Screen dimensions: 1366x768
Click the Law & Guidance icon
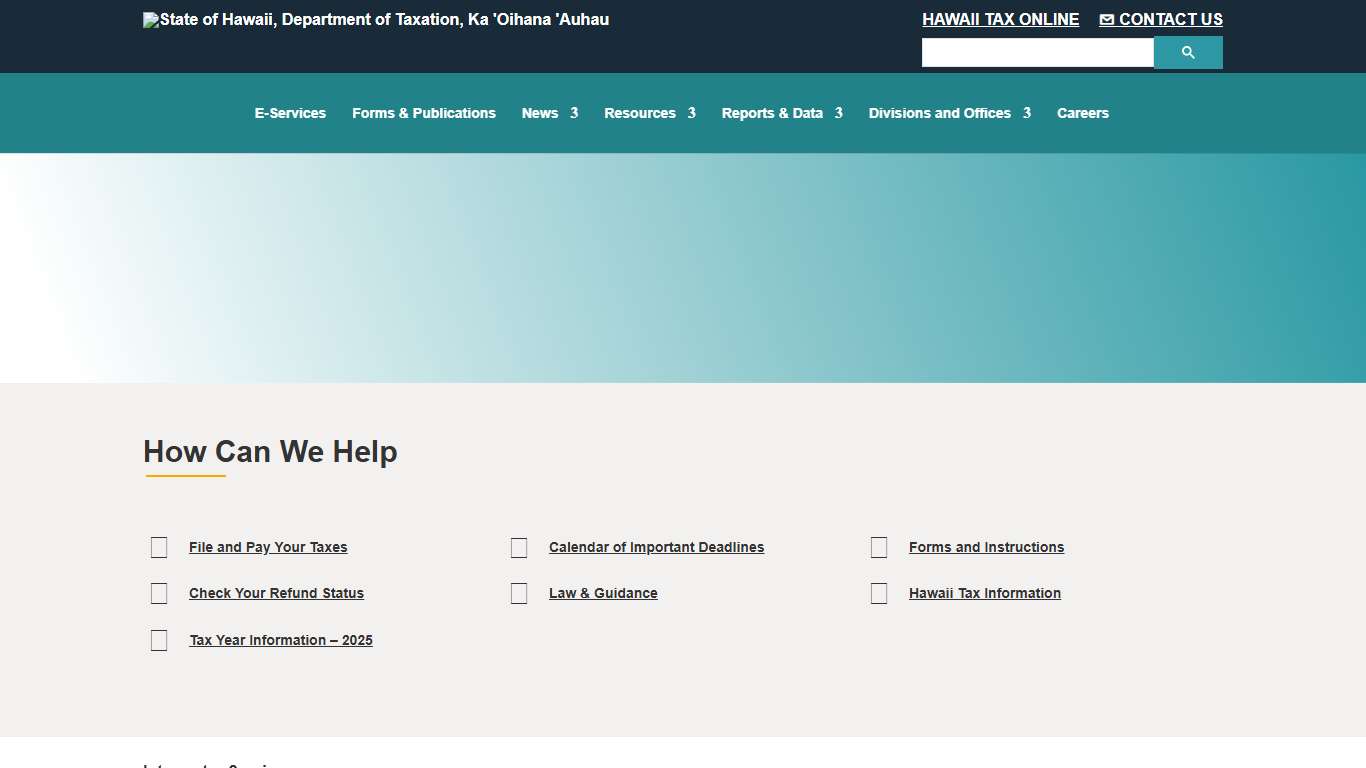coord(518,593)
